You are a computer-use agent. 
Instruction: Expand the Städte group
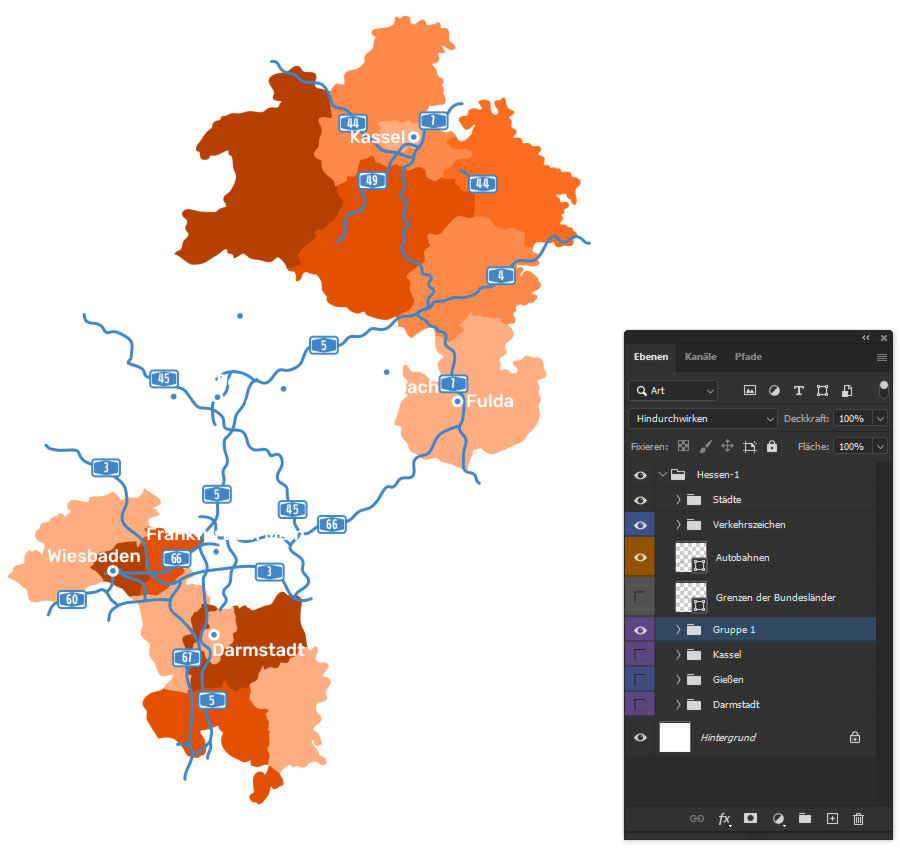coord(678,500)
